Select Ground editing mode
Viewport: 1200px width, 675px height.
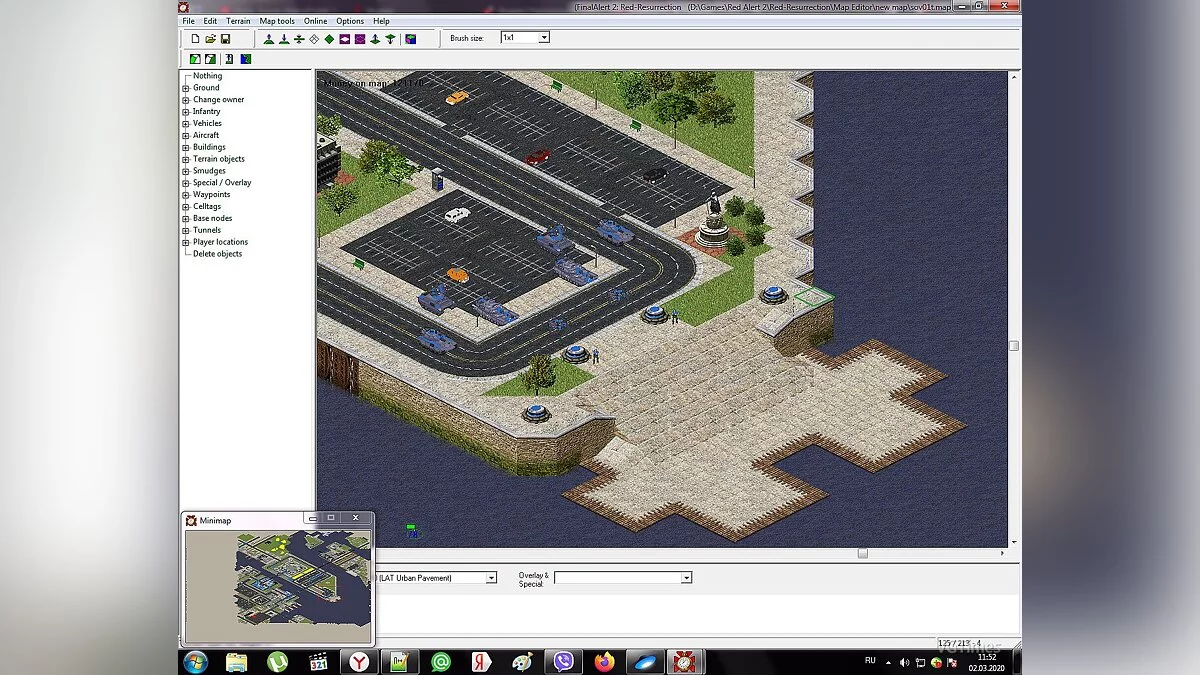pos(205,87)
